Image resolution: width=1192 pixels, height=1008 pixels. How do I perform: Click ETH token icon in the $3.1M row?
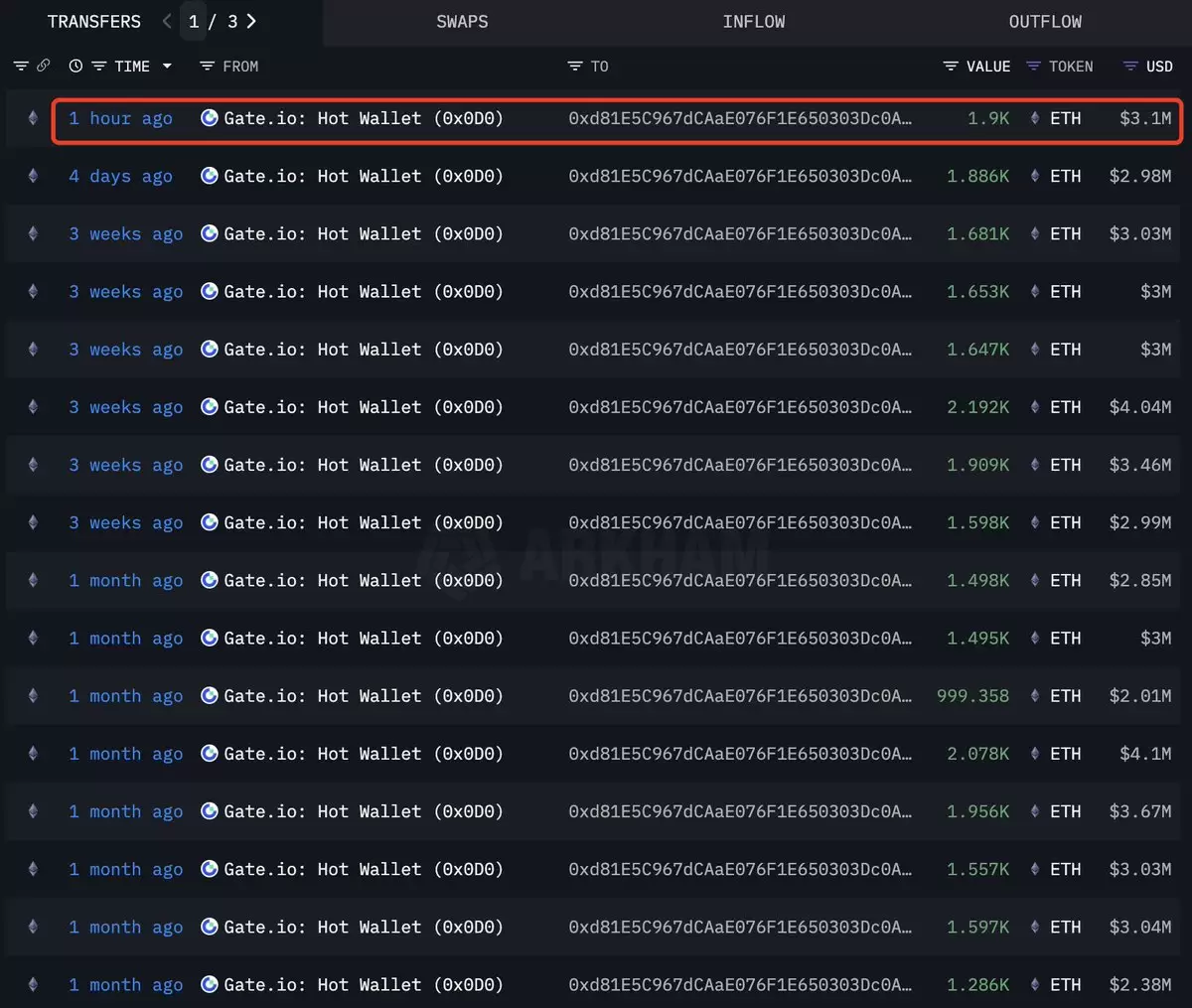coord(1035,118)
